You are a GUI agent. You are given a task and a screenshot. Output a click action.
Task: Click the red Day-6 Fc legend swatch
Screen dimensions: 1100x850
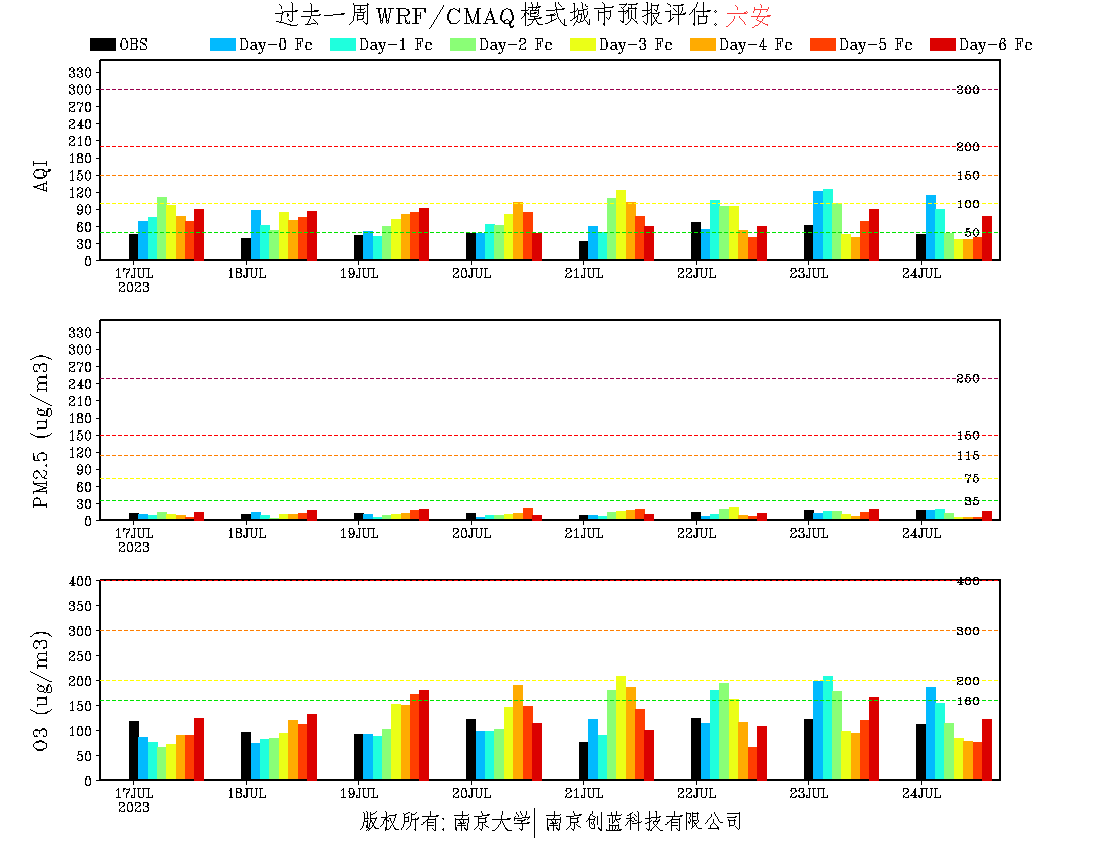pyautogui.click(x=942, y=44)
